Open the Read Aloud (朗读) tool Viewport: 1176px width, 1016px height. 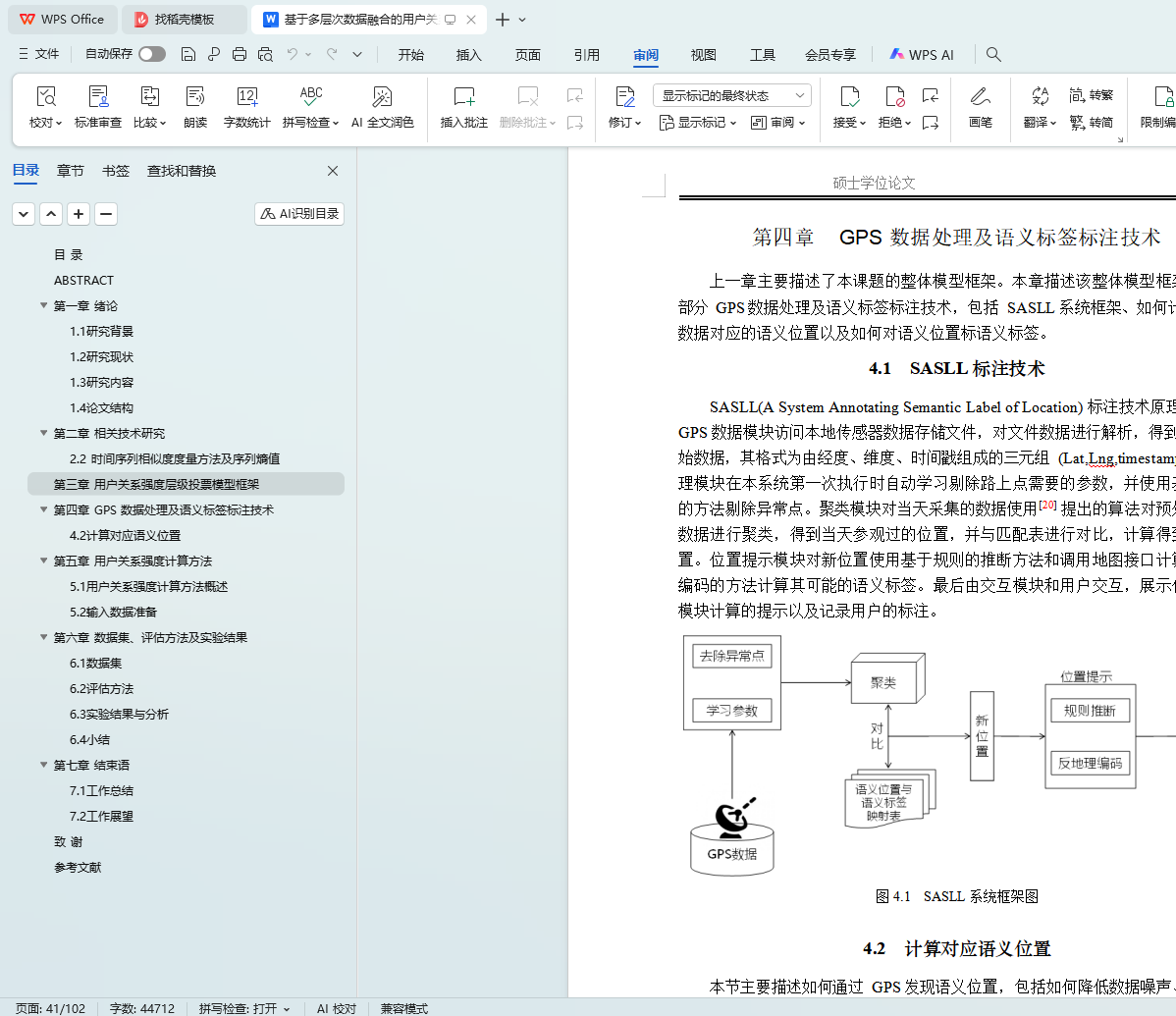(195, 97)
